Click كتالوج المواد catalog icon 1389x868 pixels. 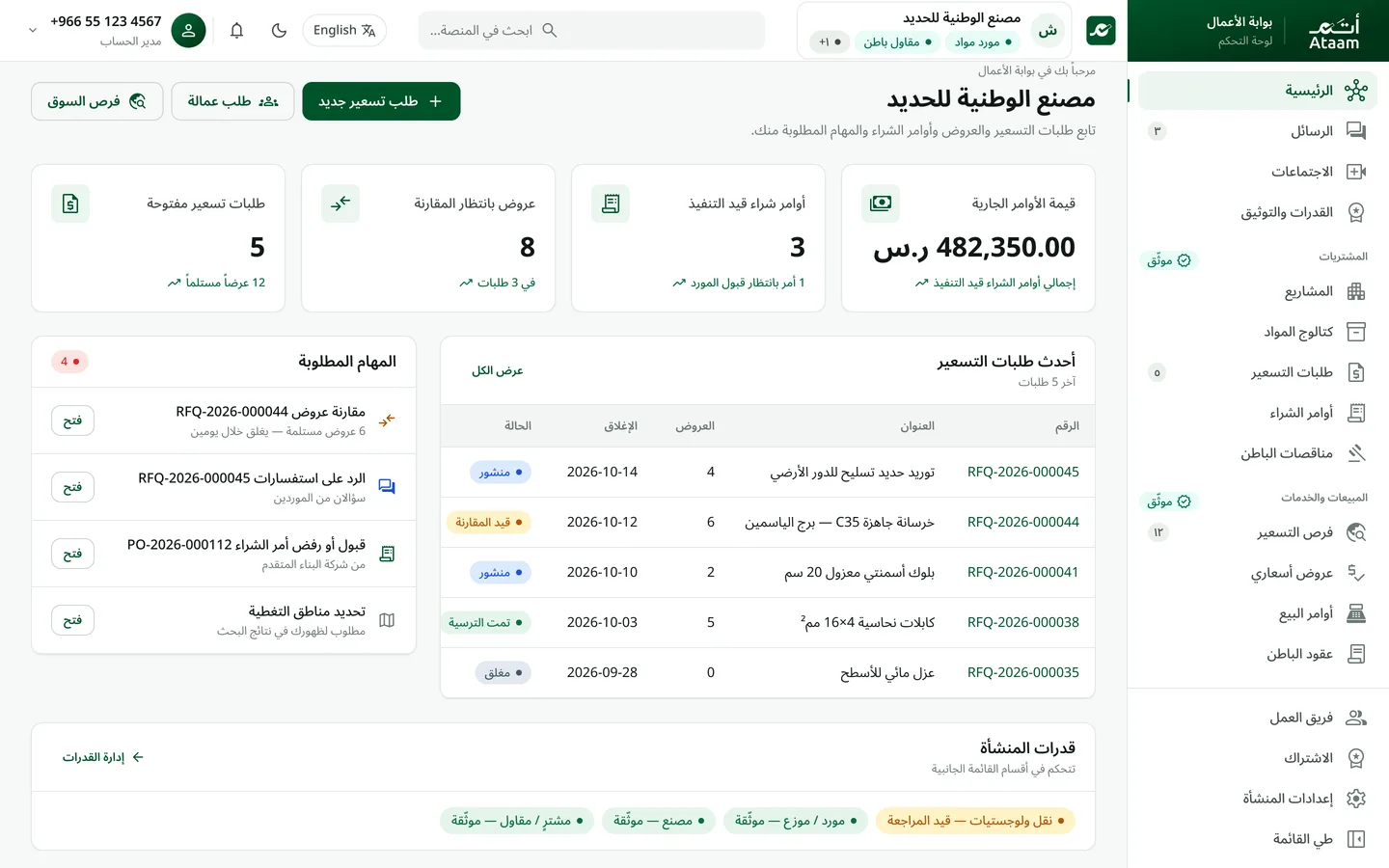[1356, 332]
